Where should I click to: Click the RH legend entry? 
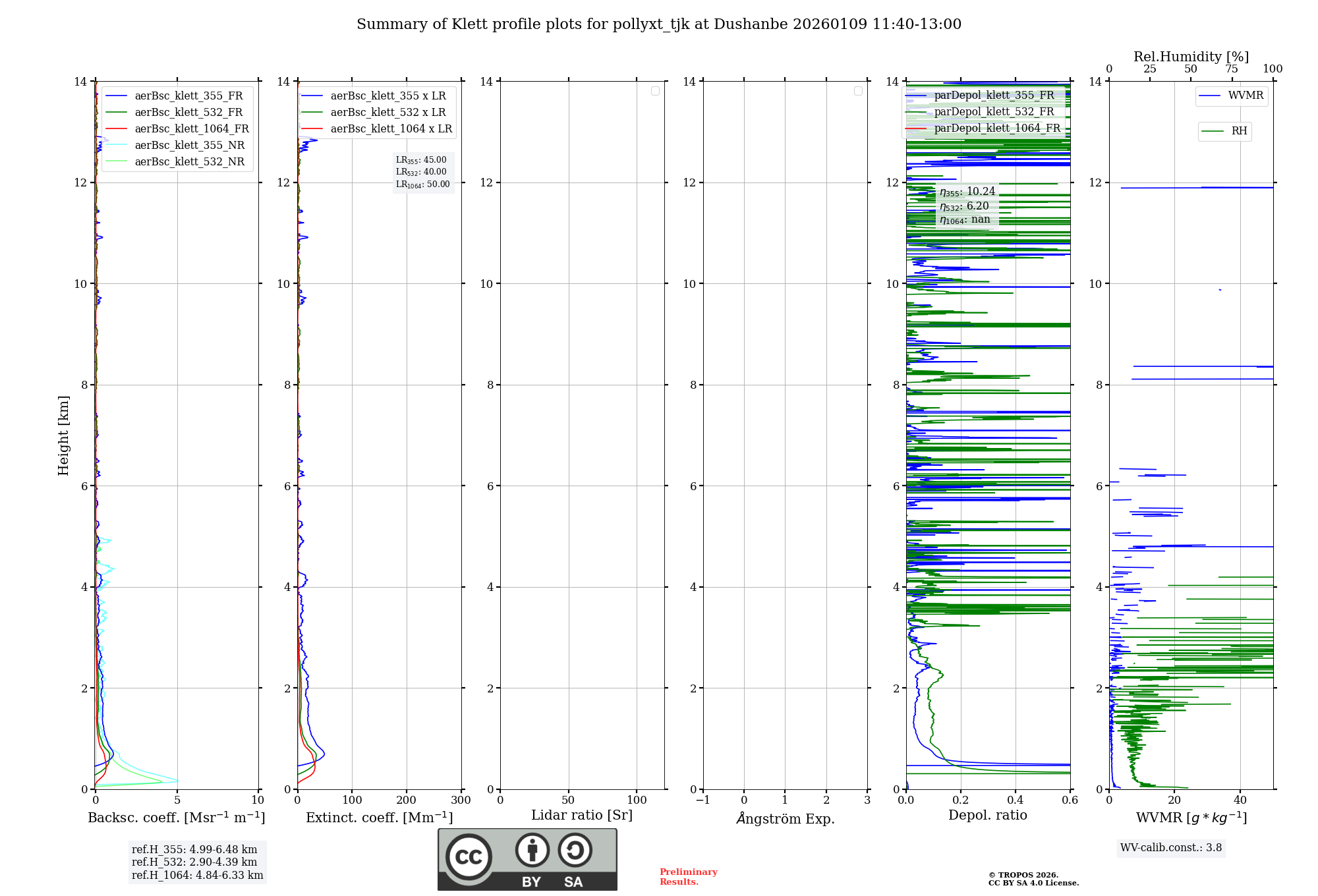coord(1238,131)
